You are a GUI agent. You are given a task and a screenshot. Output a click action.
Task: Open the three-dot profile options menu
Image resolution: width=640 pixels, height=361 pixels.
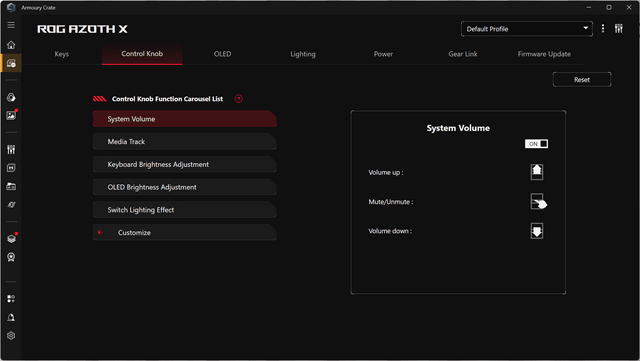pos(603,29)
